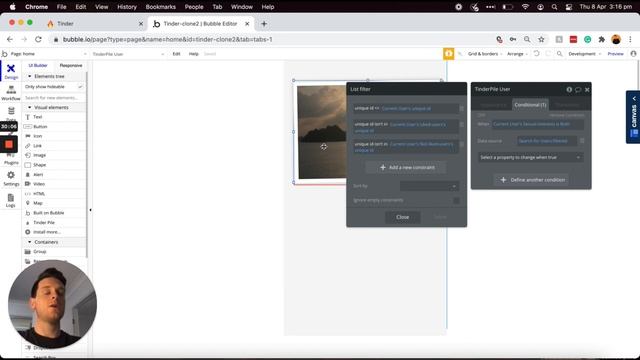Open macOS Spotlight search in menu bar
Viewport: 640px width, 360px height.
point(554,7)
